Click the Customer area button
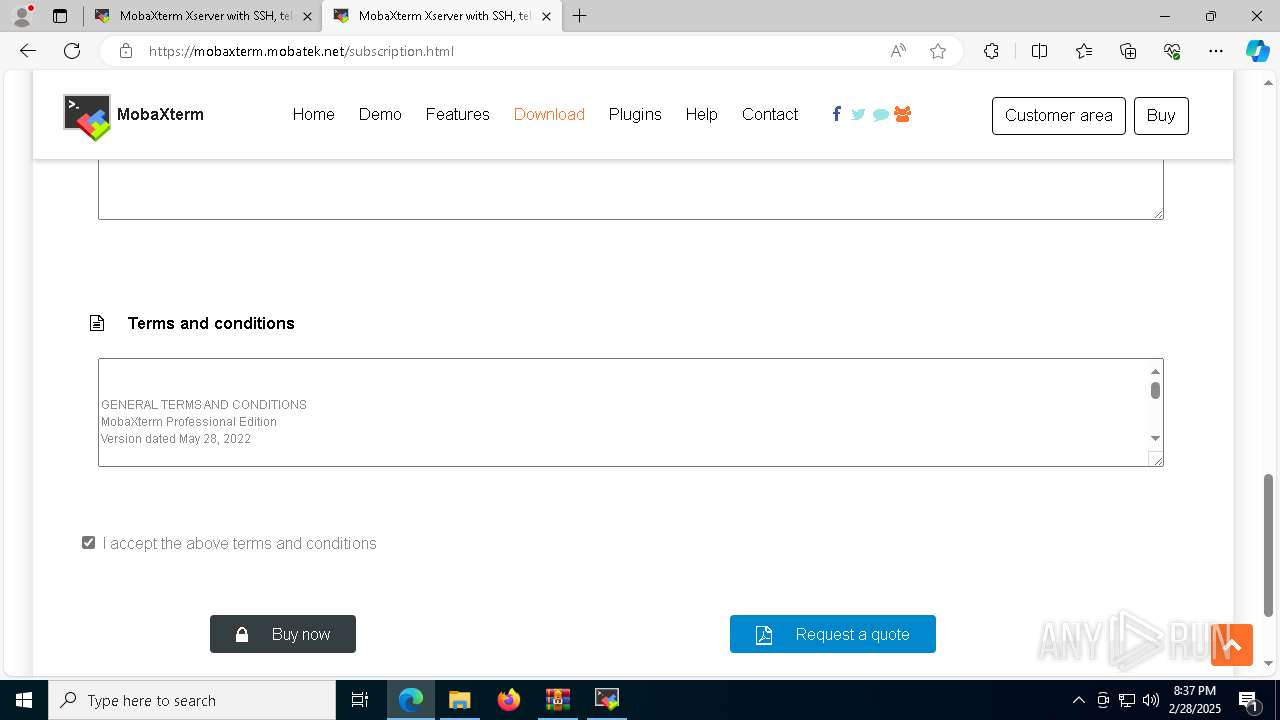 [x=1059, y=116]
